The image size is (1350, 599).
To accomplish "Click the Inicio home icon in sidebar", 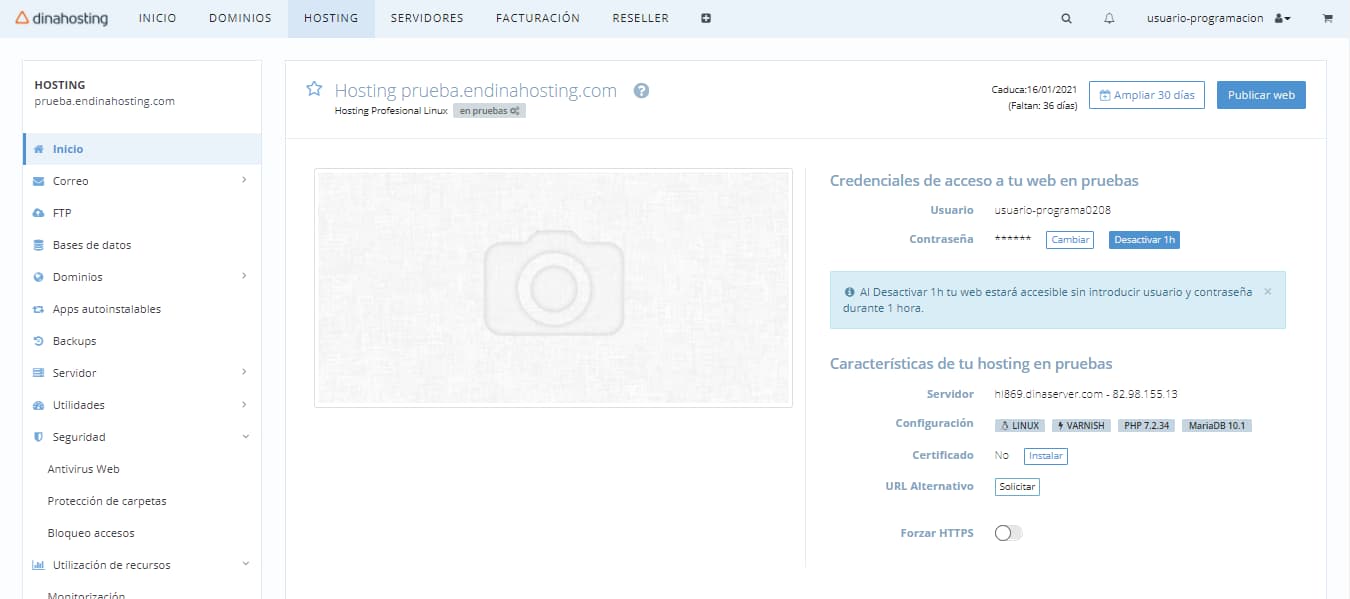I will tap(38, 149).
